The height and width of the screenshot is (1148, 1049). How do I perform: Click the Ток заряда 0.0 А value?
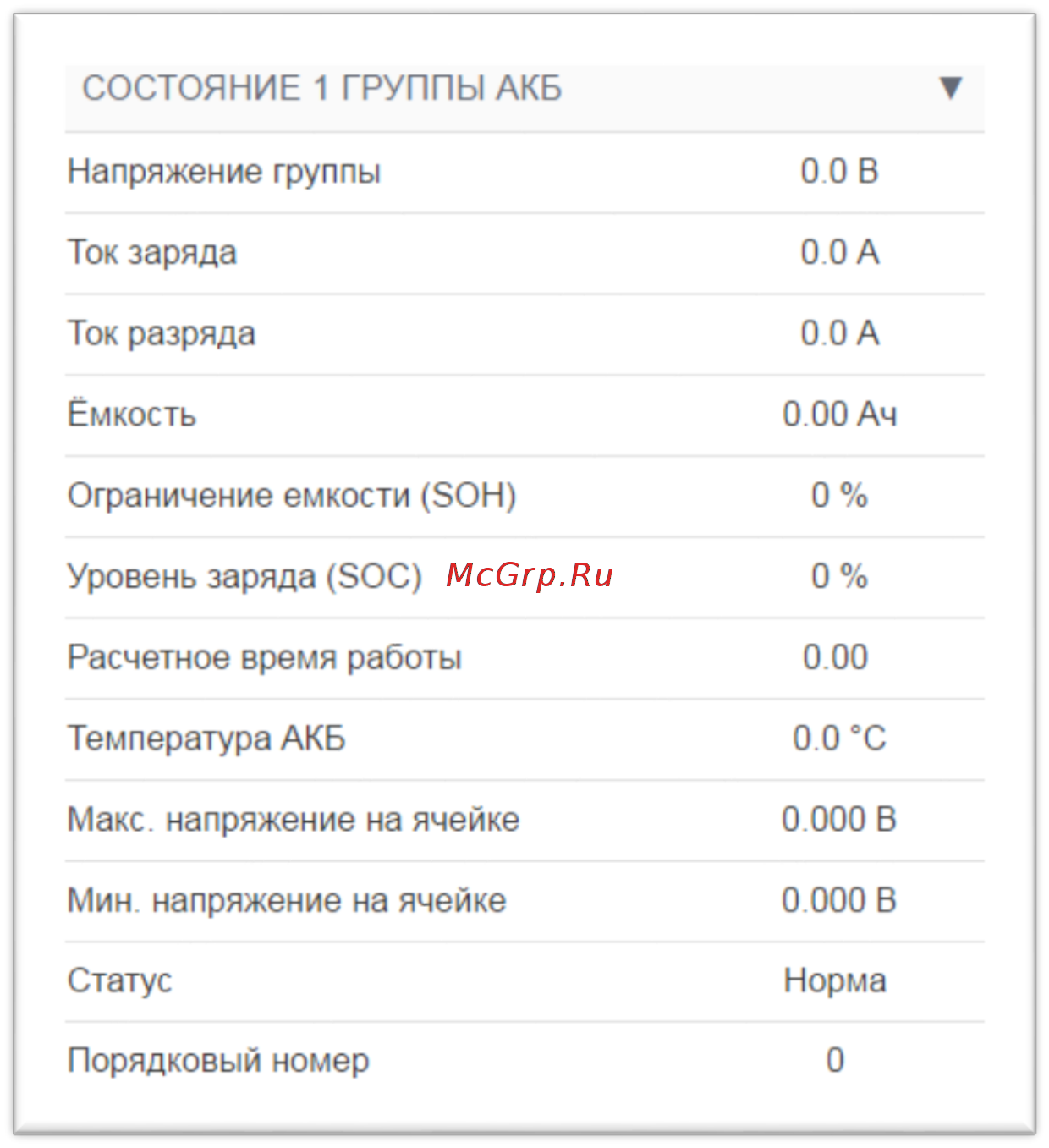coord(839,252)
